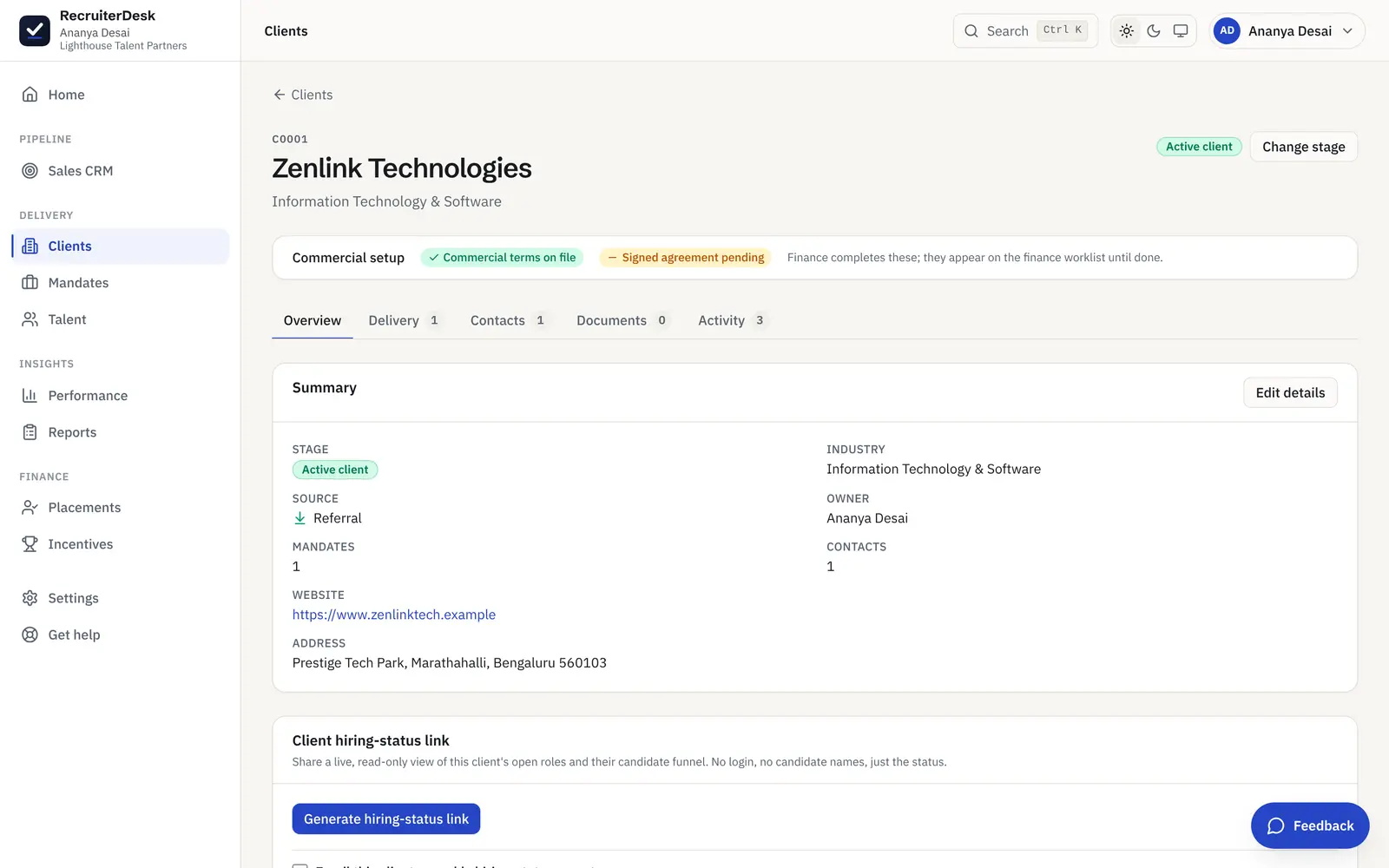The height and width of the screenshot is (868, 1389).
Task: Switch to dark theme with moon icon
Action: 1154,30
